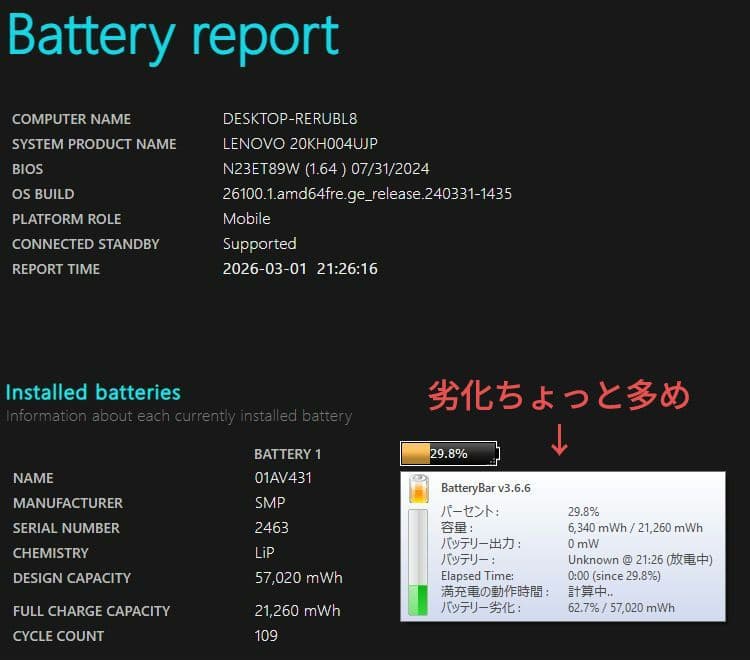Select the '満充電の動作時間' label
750x660 pixels.
[x=495, y=592]
